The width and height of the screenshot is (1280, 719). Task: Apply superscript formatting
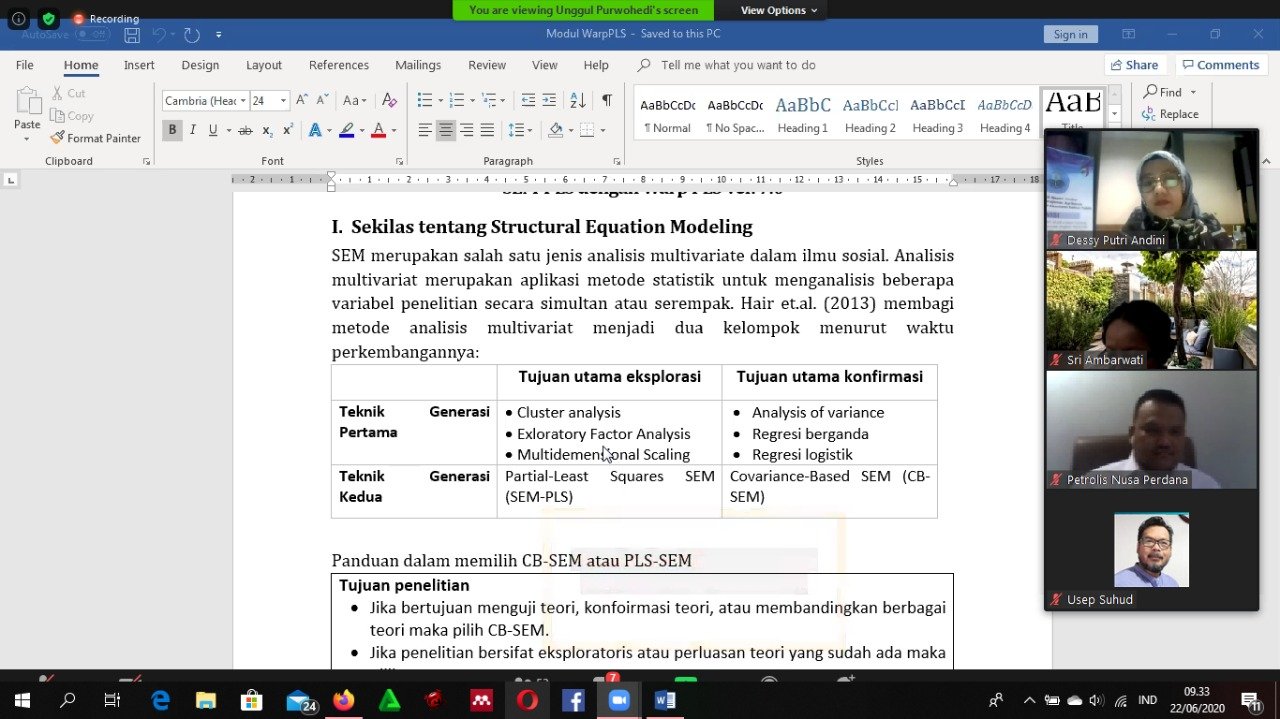pos(288,130)
